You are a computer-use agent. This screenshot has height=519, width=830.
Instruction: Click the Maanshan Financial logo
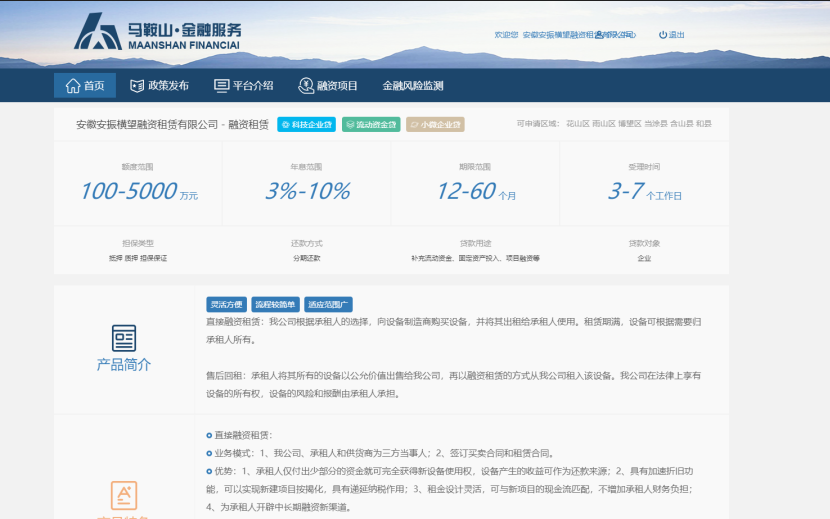point(157,32)
